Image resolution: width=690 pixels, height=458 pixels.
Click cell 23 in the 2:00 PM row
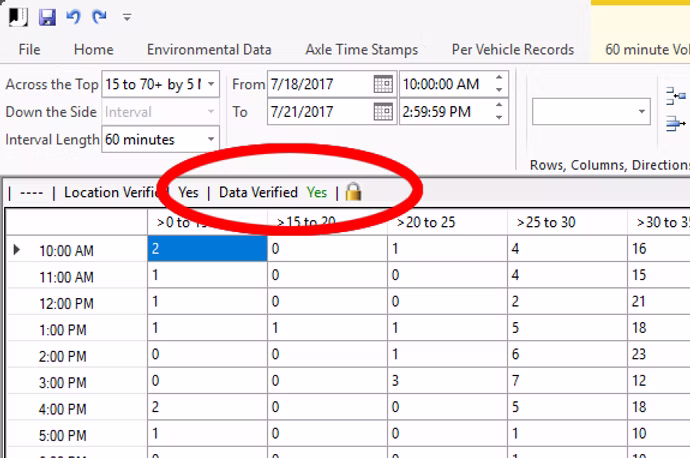pyautogui.click(x=658, y=354)
